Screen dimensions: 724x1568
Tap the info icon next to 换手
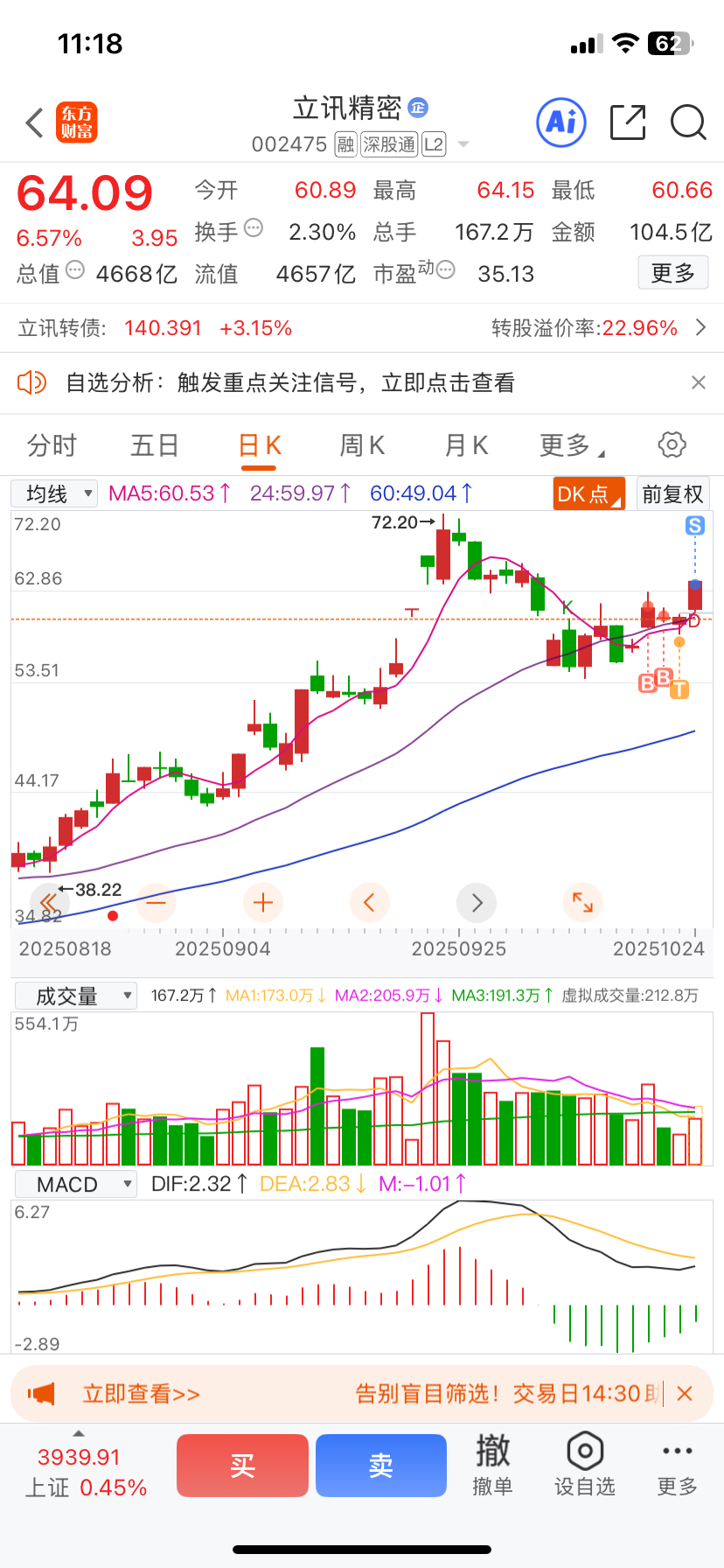point(254,228)
